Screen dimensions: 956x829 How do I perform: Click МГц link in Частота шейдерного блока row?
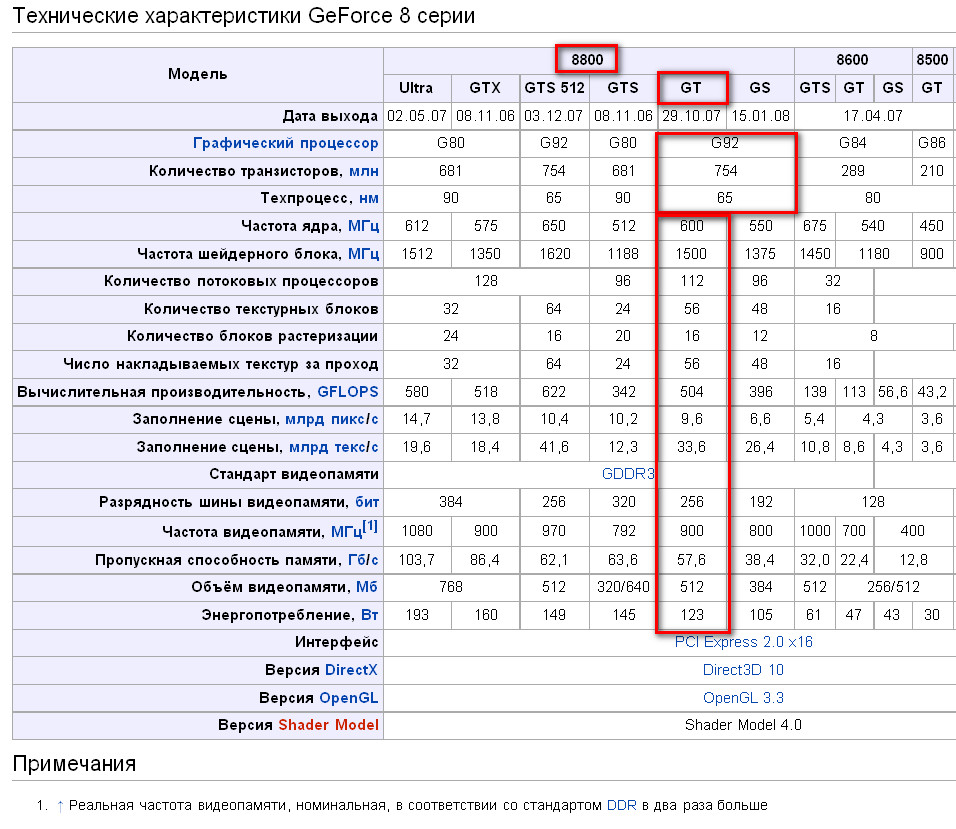pos(363,254)
